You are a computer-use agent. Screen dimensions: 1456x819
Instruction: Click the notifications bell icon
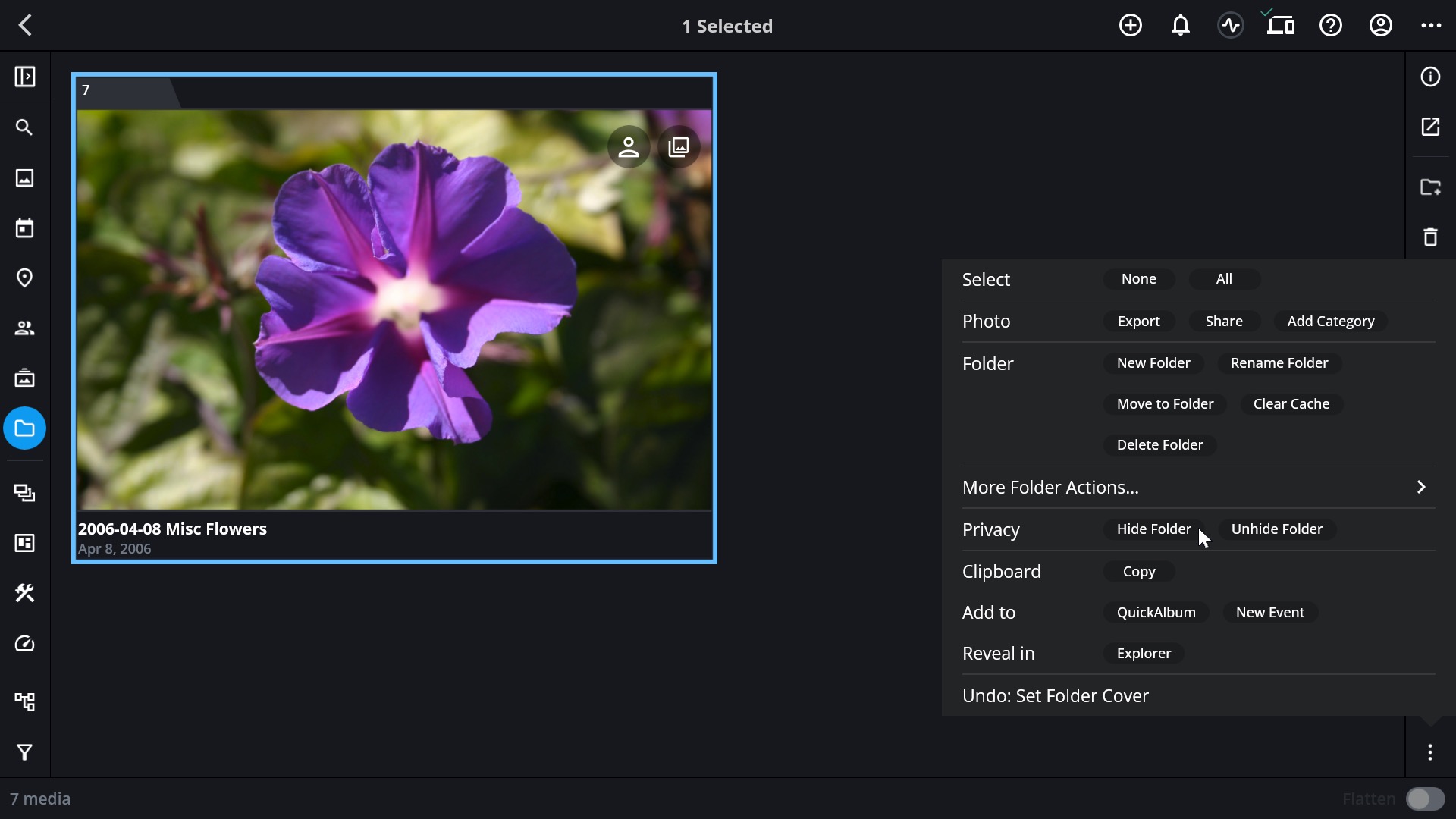point(1180,26)
